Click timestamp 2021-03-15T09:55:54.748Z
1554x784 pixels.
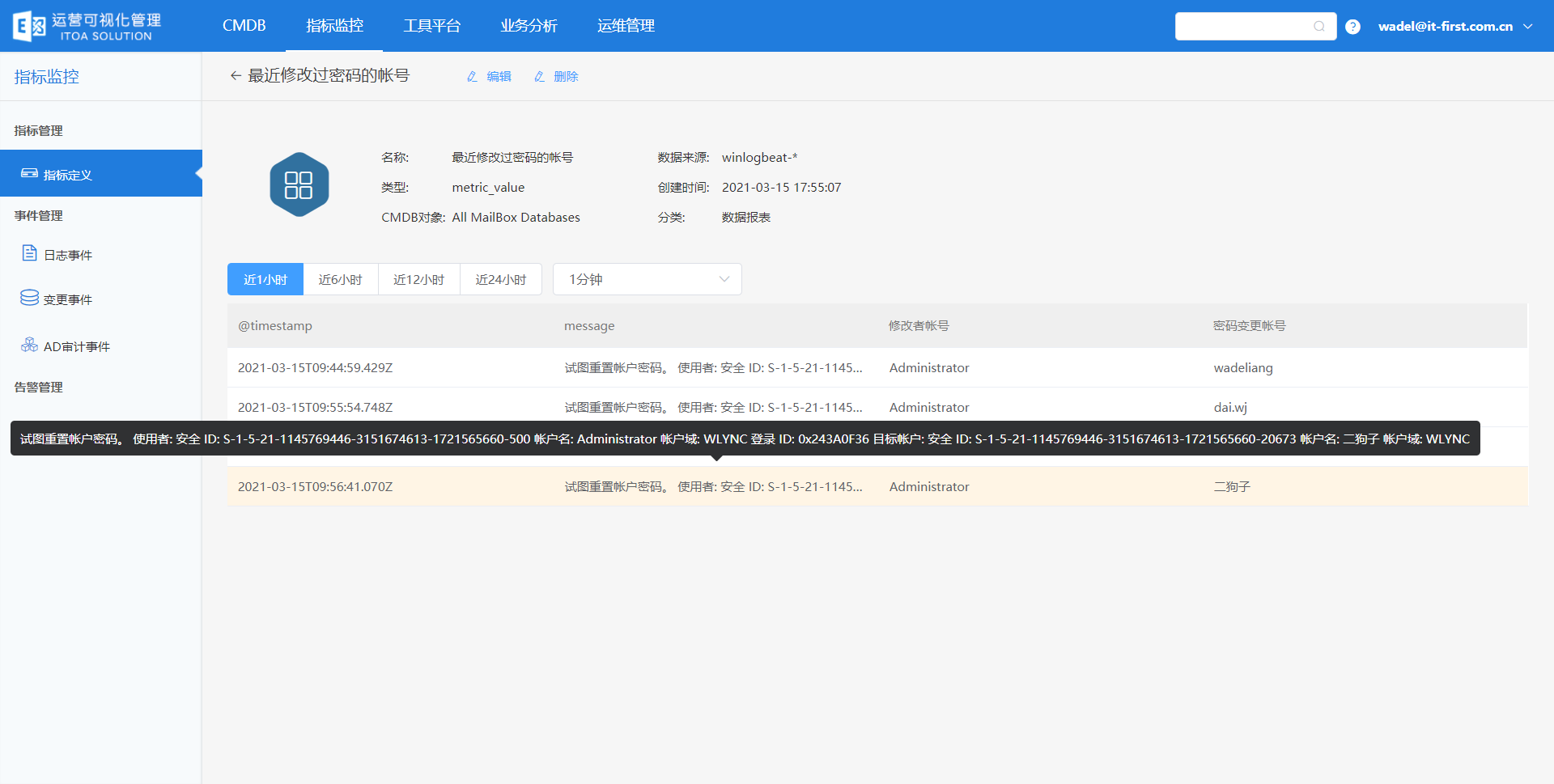(x=316, y=408)
